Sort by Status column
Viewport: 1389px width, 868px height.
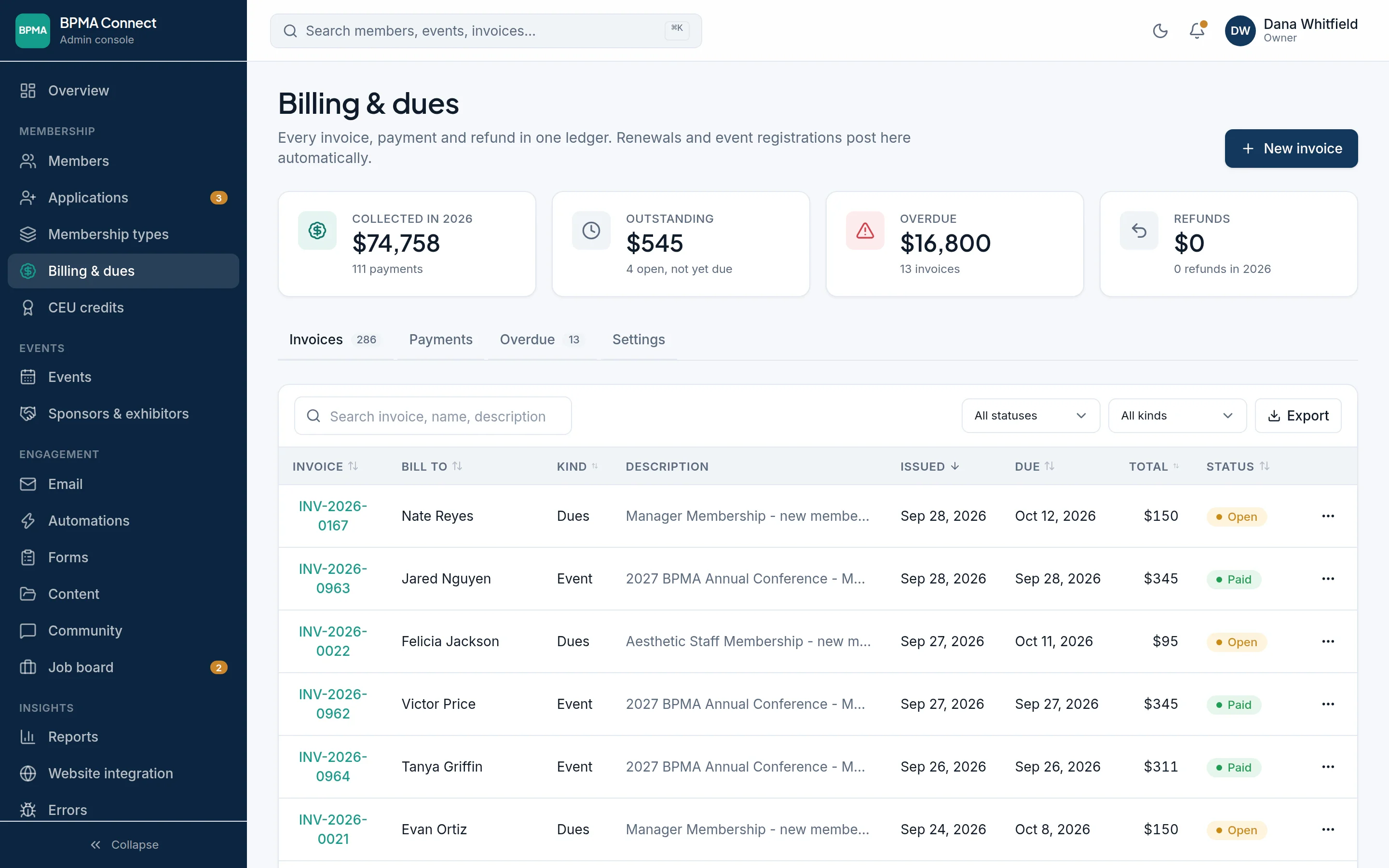tap(1238, 467)
